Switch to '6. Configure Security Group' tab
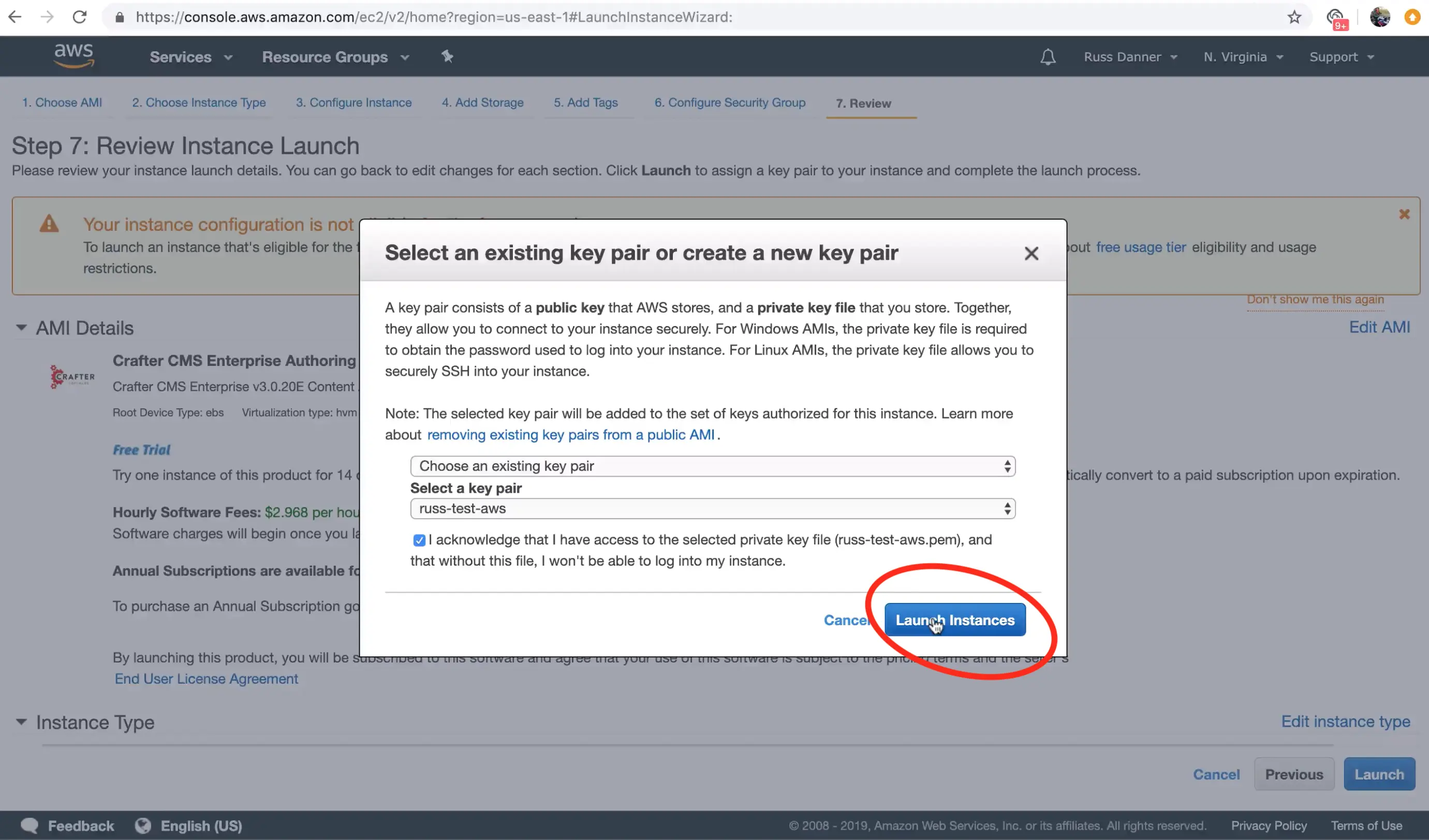This screenshot has height=840, width=1429. [729, 102]
